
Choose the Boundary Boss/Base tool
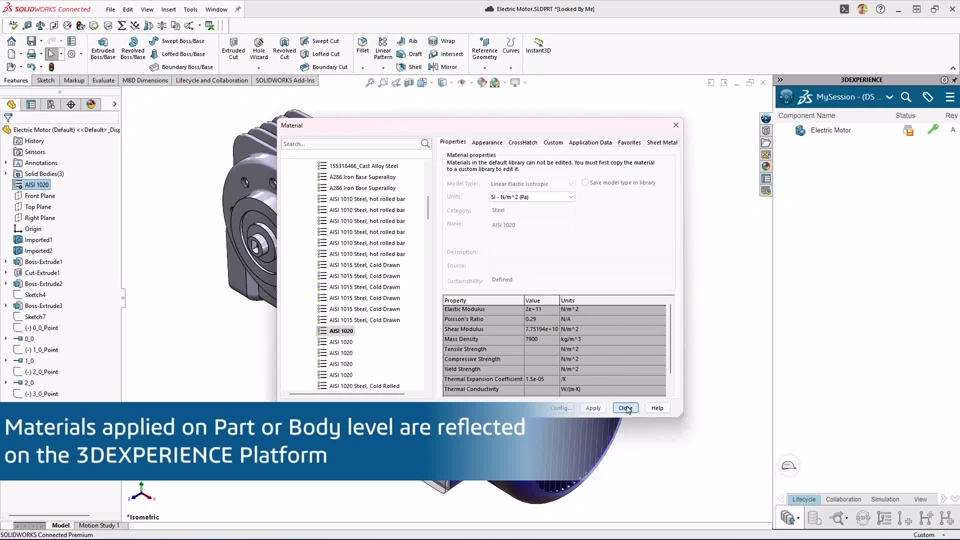point(181,67)
